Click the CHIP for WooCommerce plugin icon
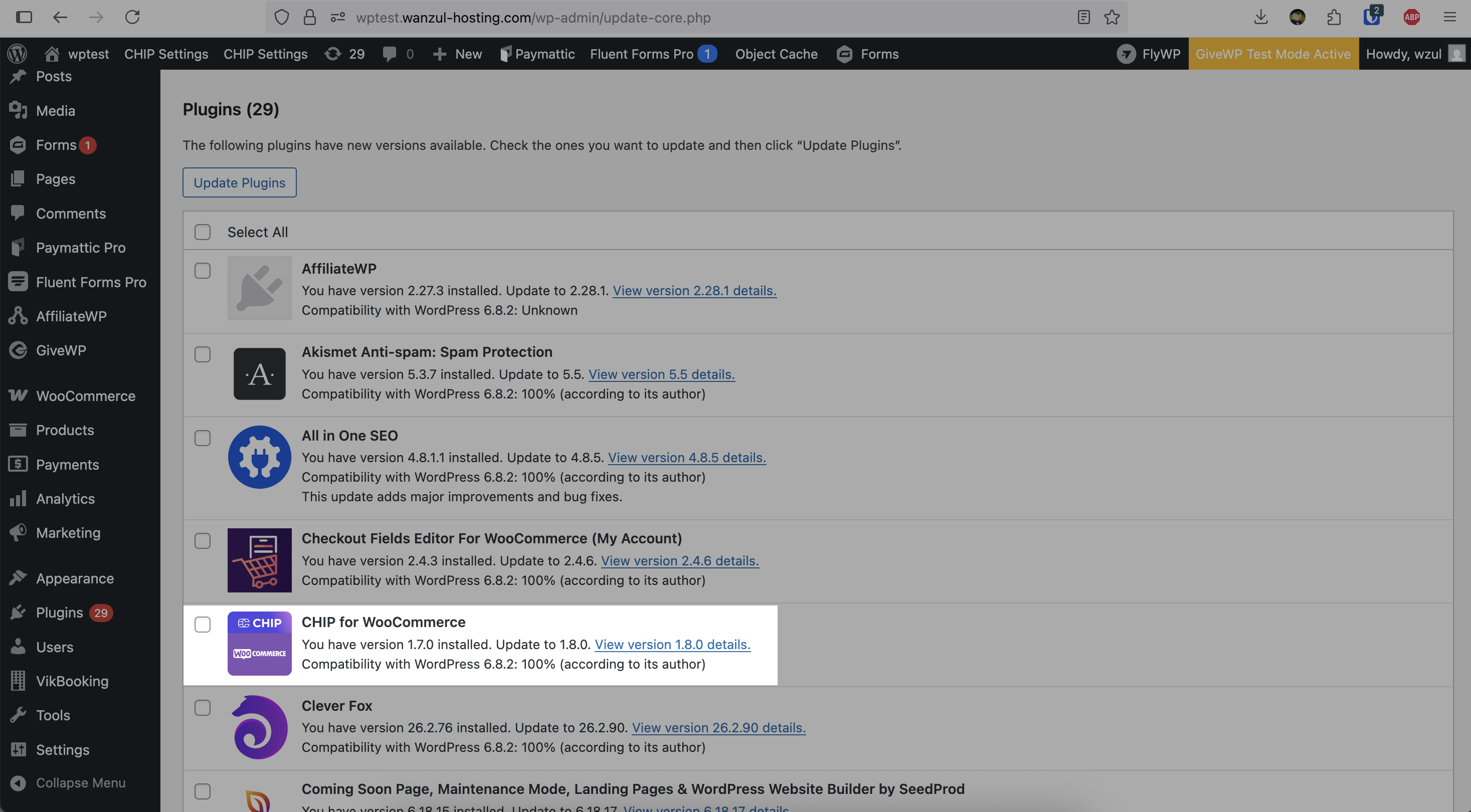The image size is (1471, 812). [x=259, y=644]
